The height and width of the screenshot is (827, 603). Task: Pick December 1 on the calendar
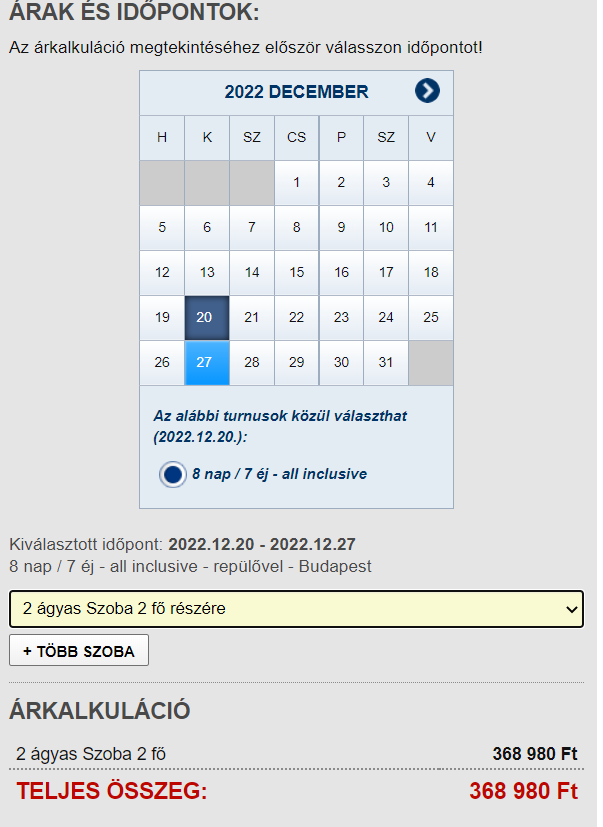point(296,182)
